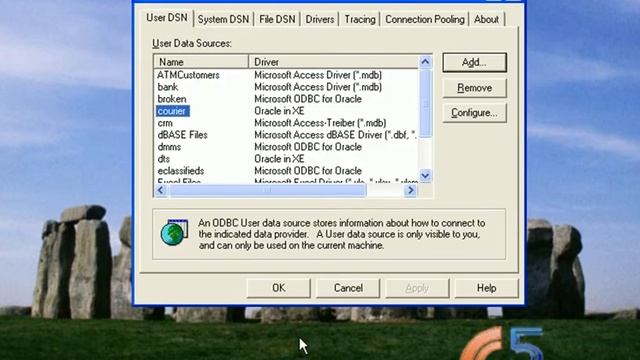Open the File DSN tab
This screenshot has width=640, height=360.
[277, 19]
